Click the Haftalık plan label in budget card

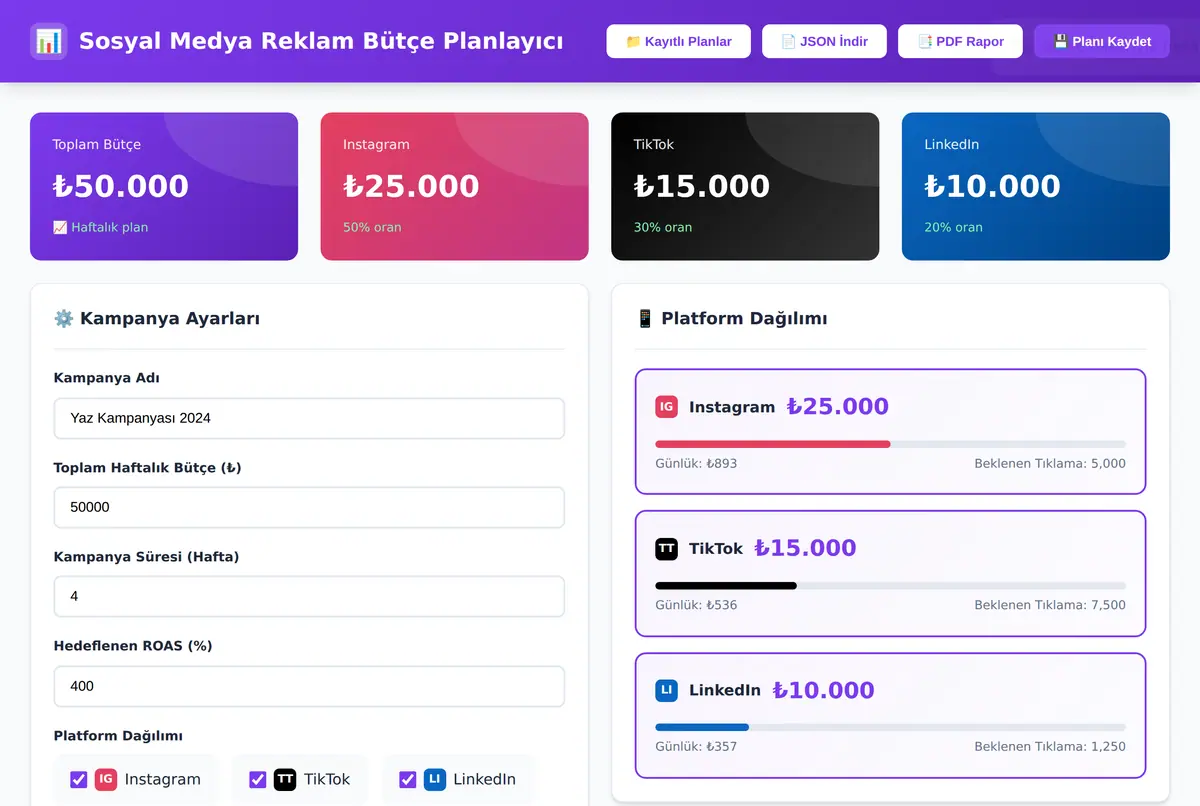[100, 227]
